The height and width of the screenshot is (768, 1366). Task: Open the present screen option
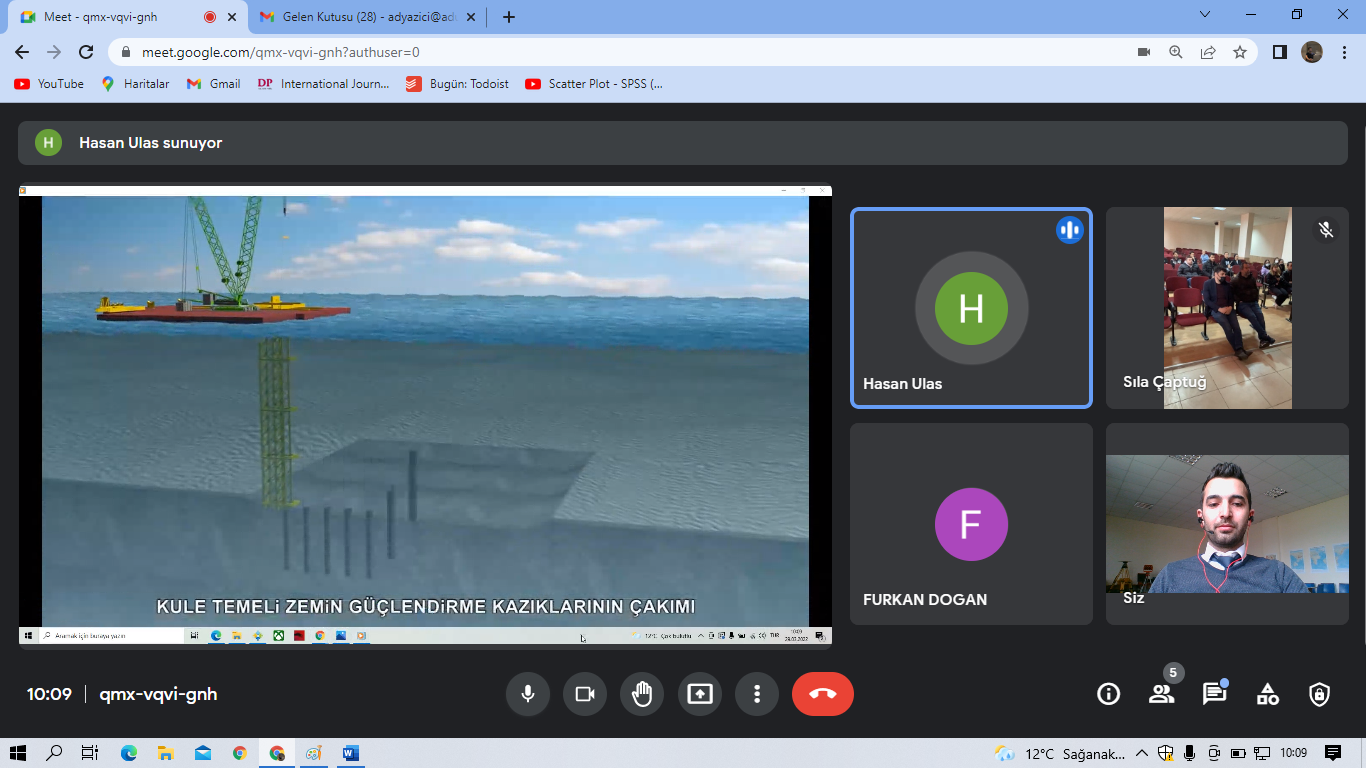point(700,694)
